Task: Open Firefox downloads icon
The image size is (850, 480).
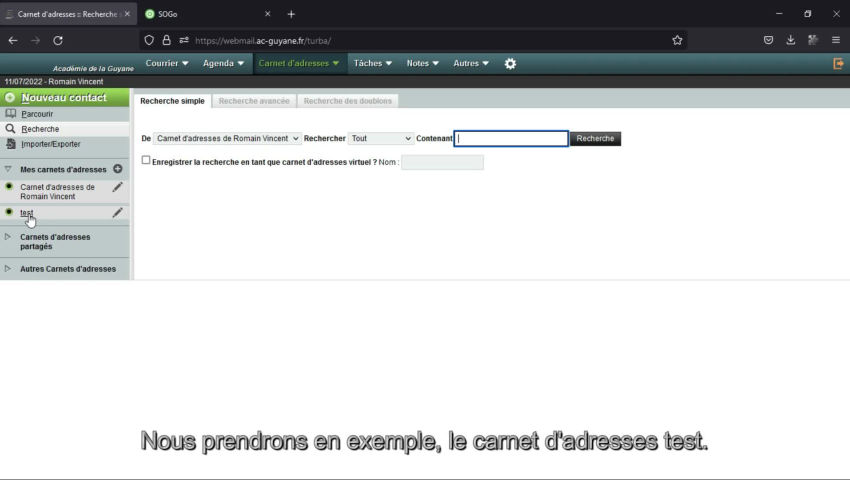Action: 790,40
